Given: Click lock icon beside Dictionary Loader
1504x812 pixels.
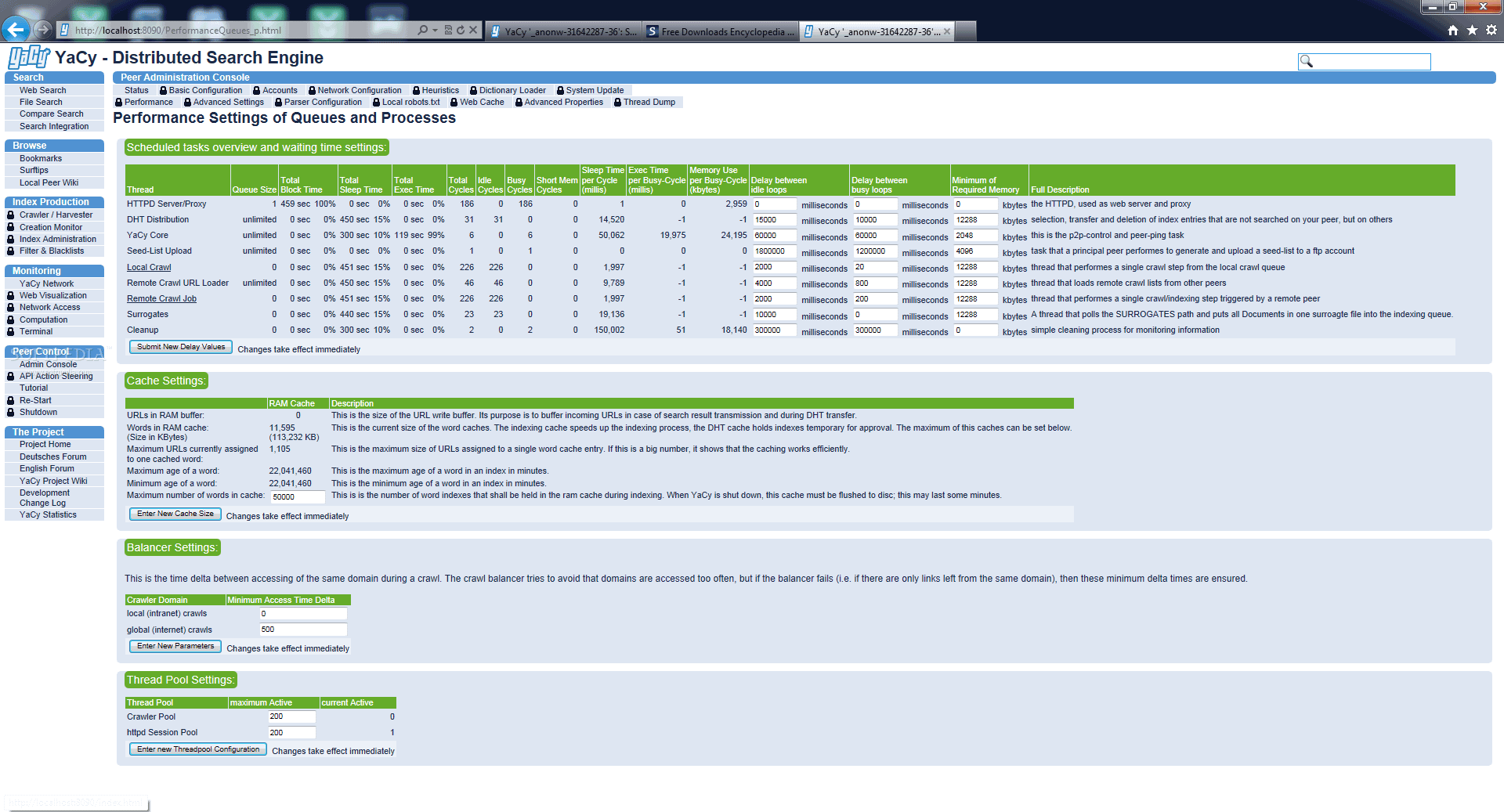Looking at the screenshot, I should (x=473, y=91).
